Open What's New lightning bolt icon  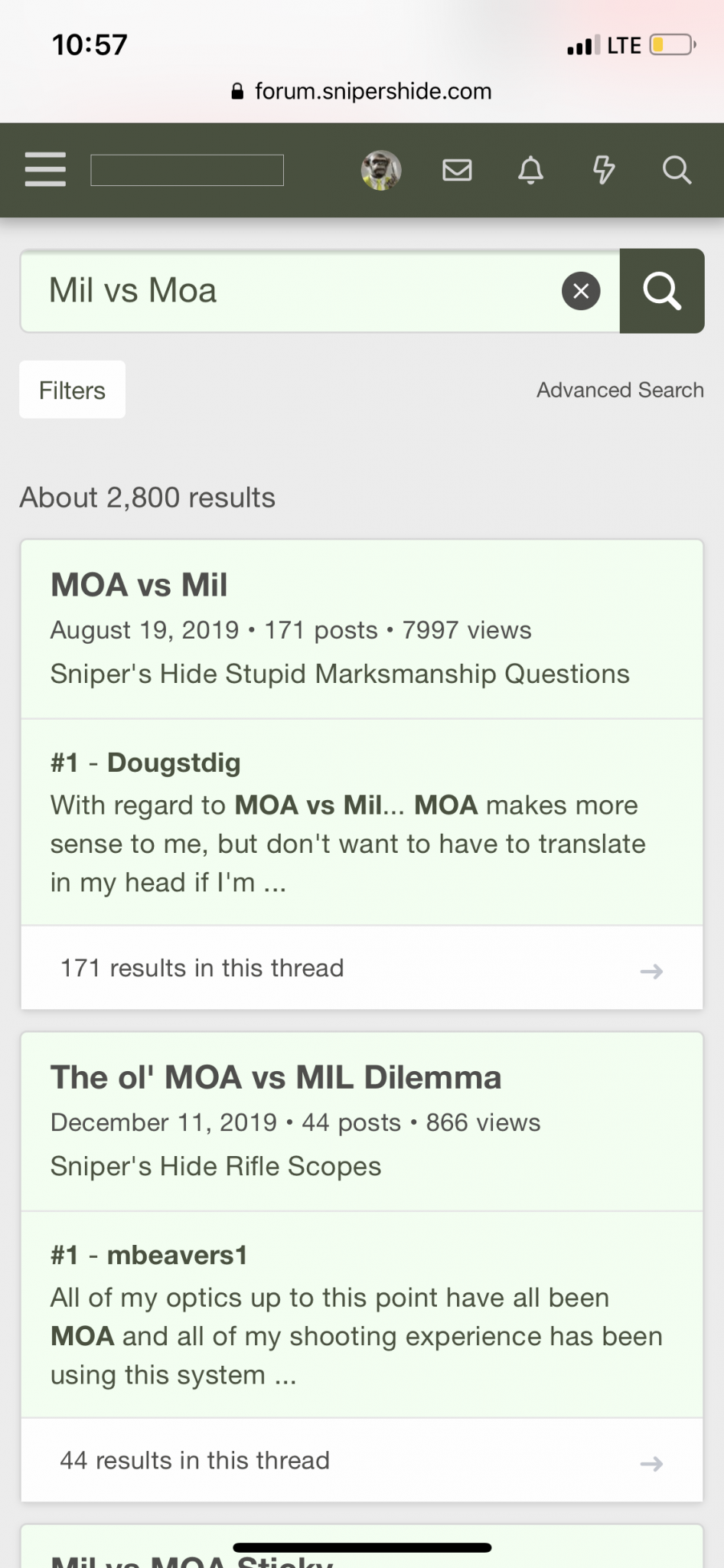[x=604, y=169]
